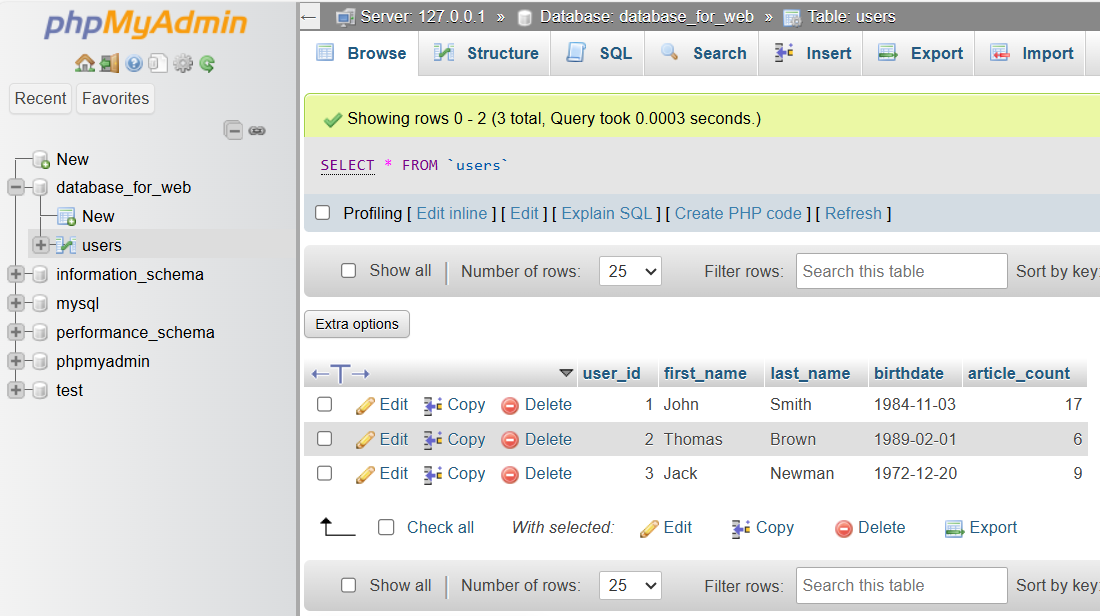Image resolution: width=1100 pixels, height=616 pixels.
Task: Reload navigation panel with green refresh icon
Action: tap(207, 63)
